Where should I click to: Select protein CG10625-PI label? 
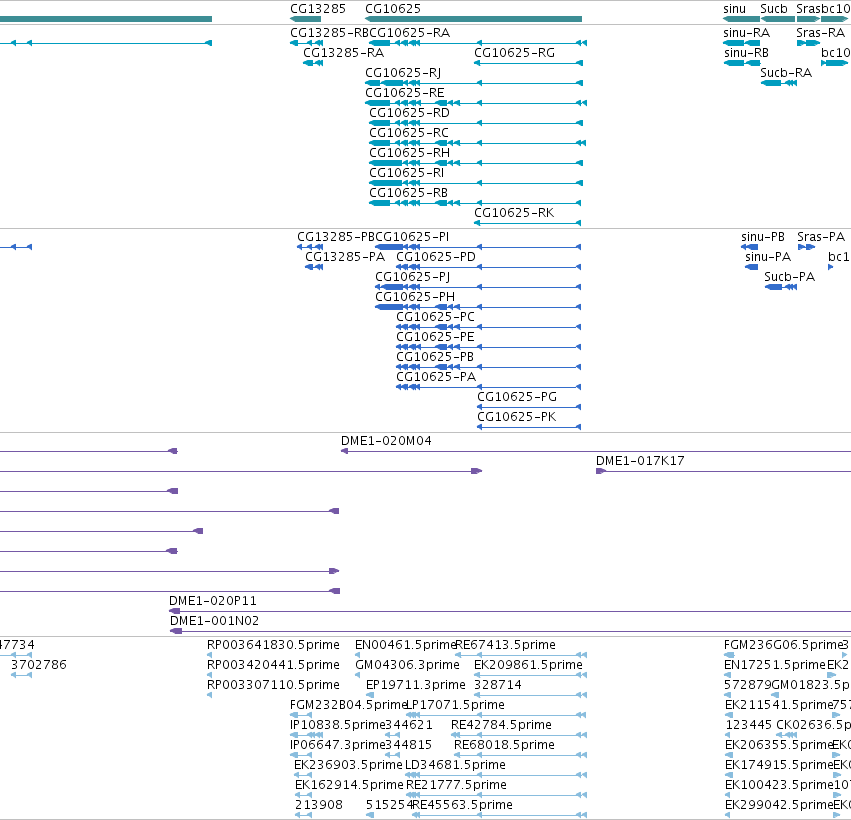point(412,237)
